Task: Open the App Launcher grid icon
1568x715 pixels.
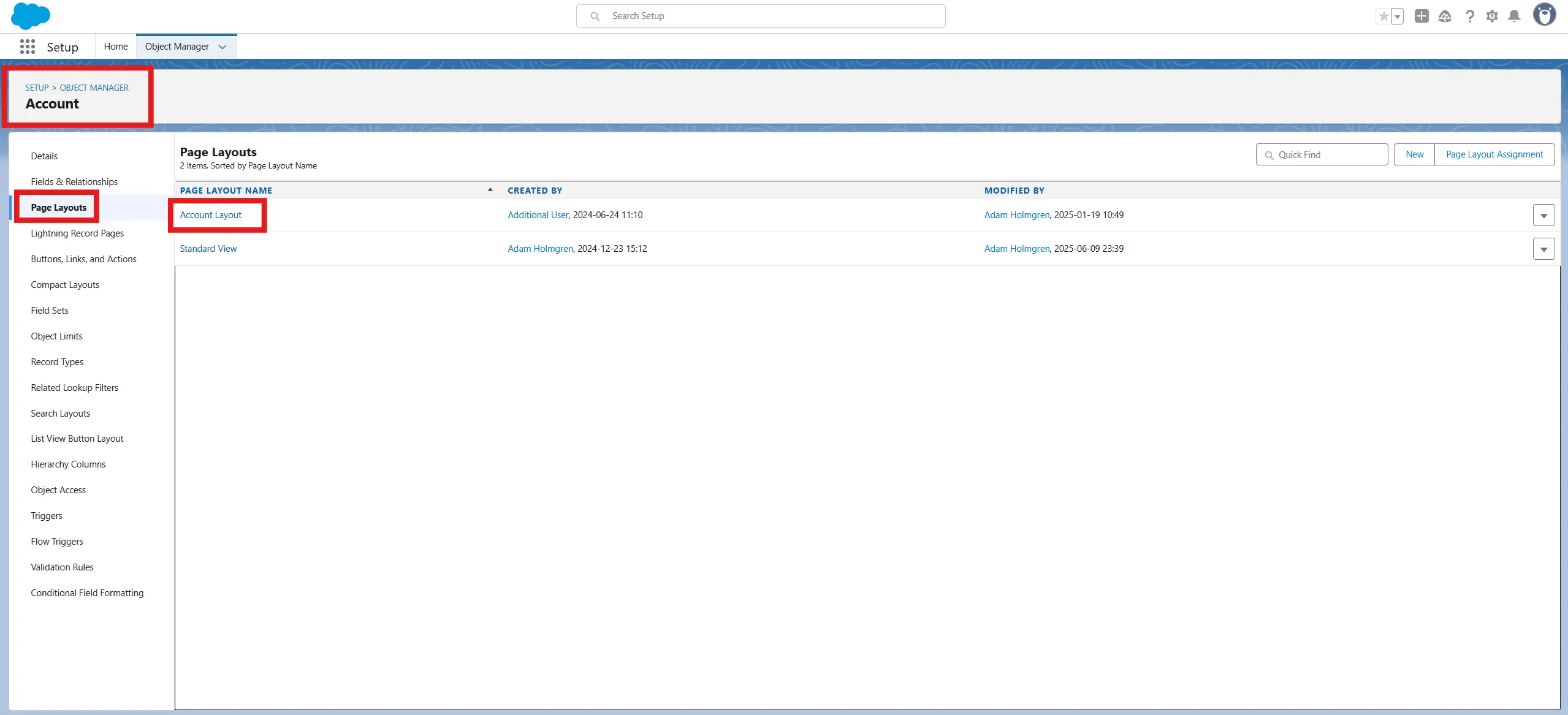Action: [x=27, y=47]
